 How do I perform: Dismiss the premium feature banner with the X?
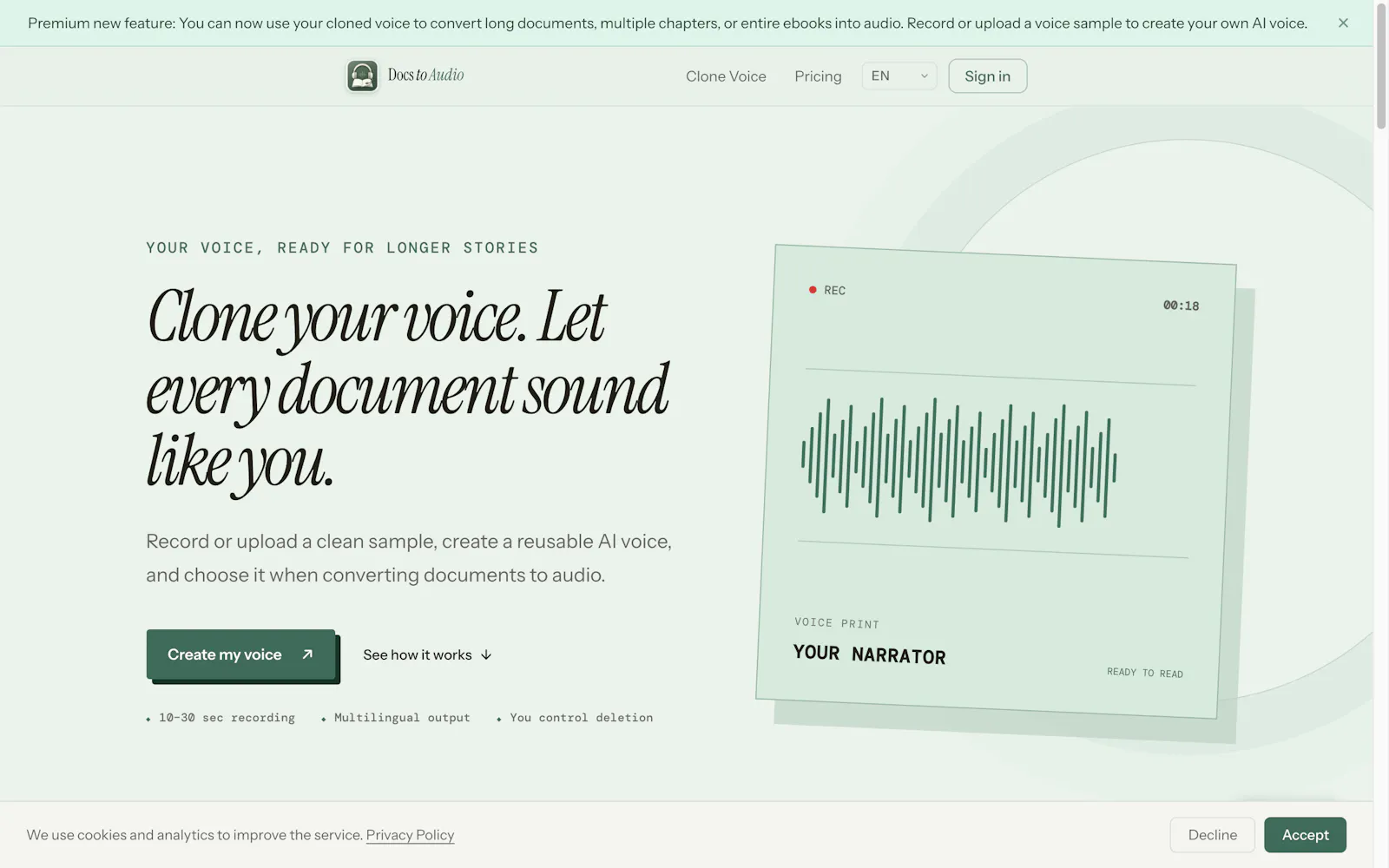pos(1343,23)
